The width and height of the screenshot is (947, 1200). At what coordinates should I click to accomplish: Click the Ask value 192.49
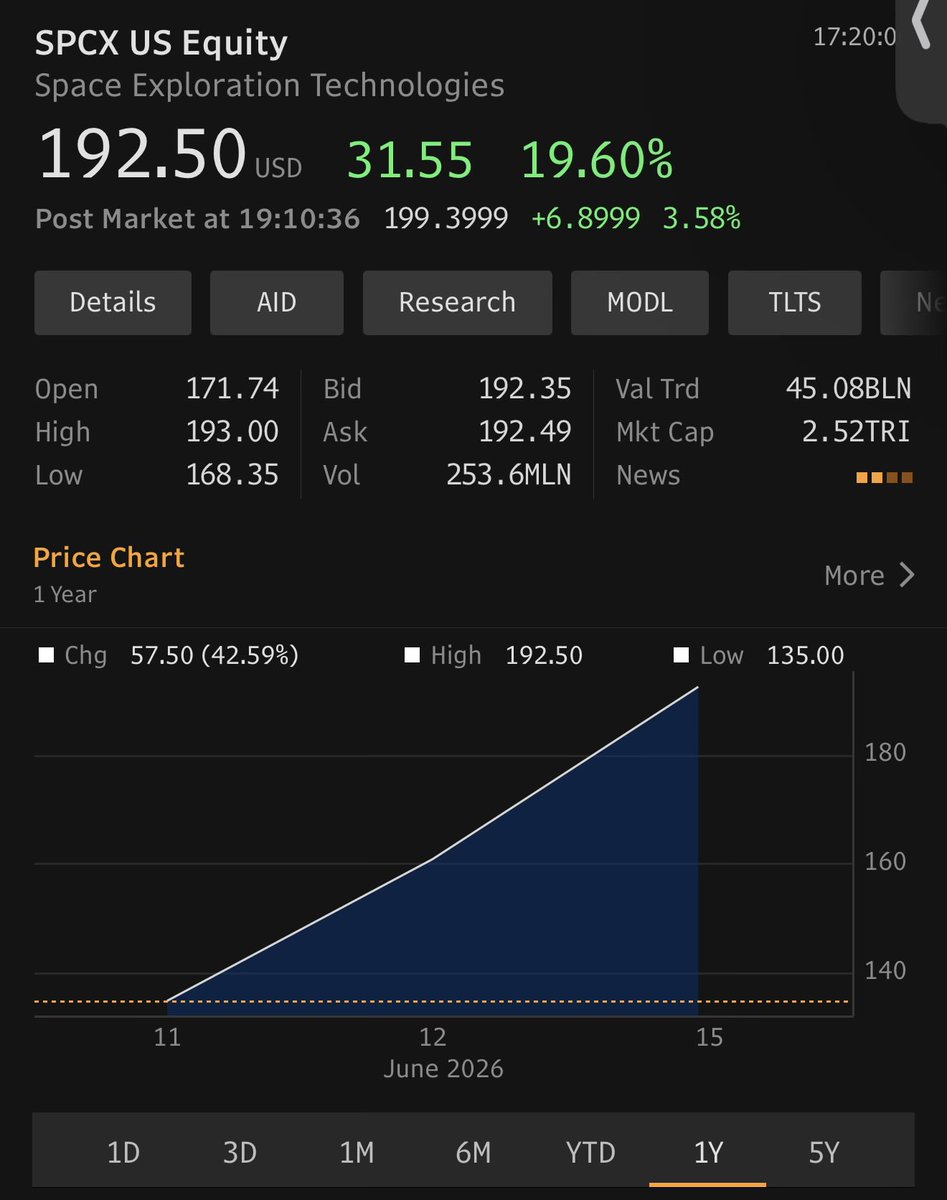coord(525,432)
